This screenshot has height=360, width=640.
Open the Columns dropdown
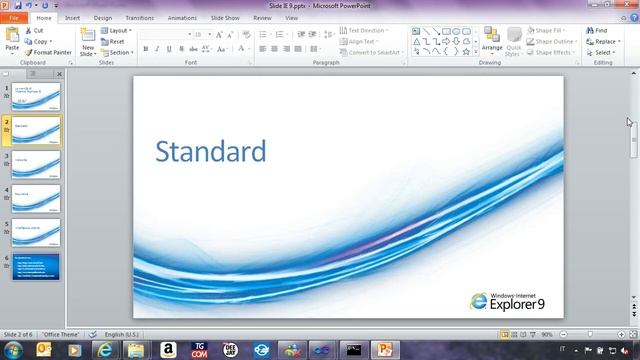click(316, 49)
